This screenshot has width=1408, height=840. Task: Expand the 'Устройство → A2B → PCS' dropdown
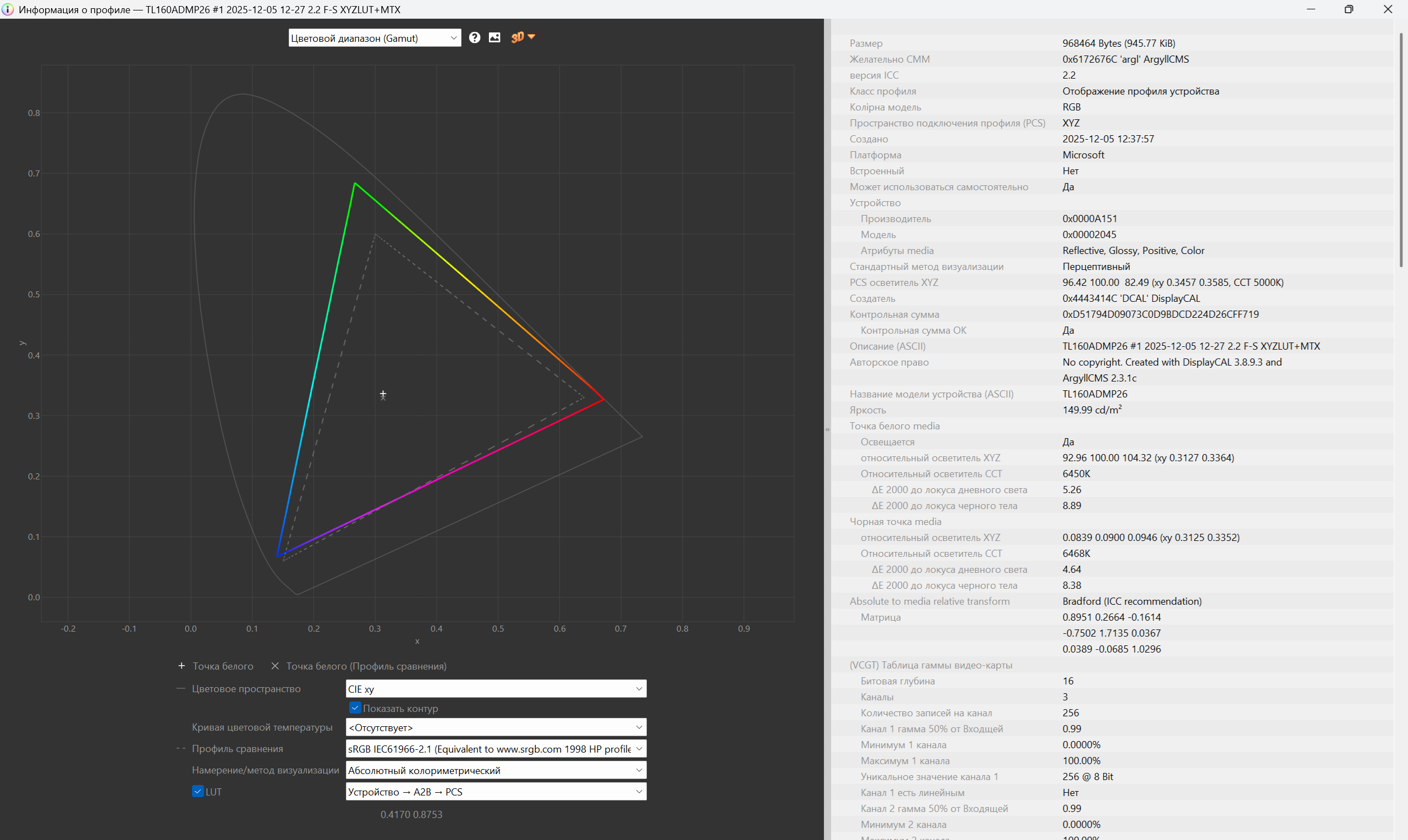496,792
